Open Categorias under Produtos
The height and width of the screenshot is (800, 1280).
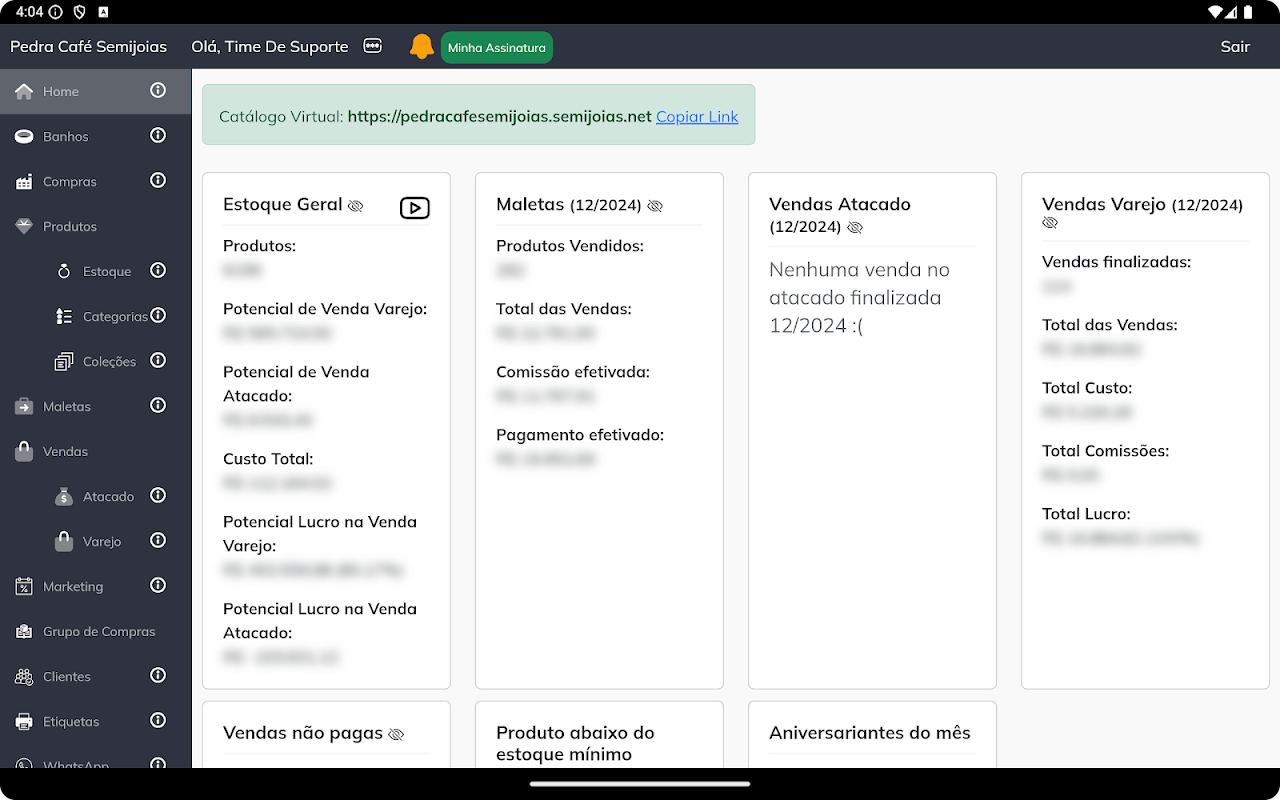click(x=115, y=316)
